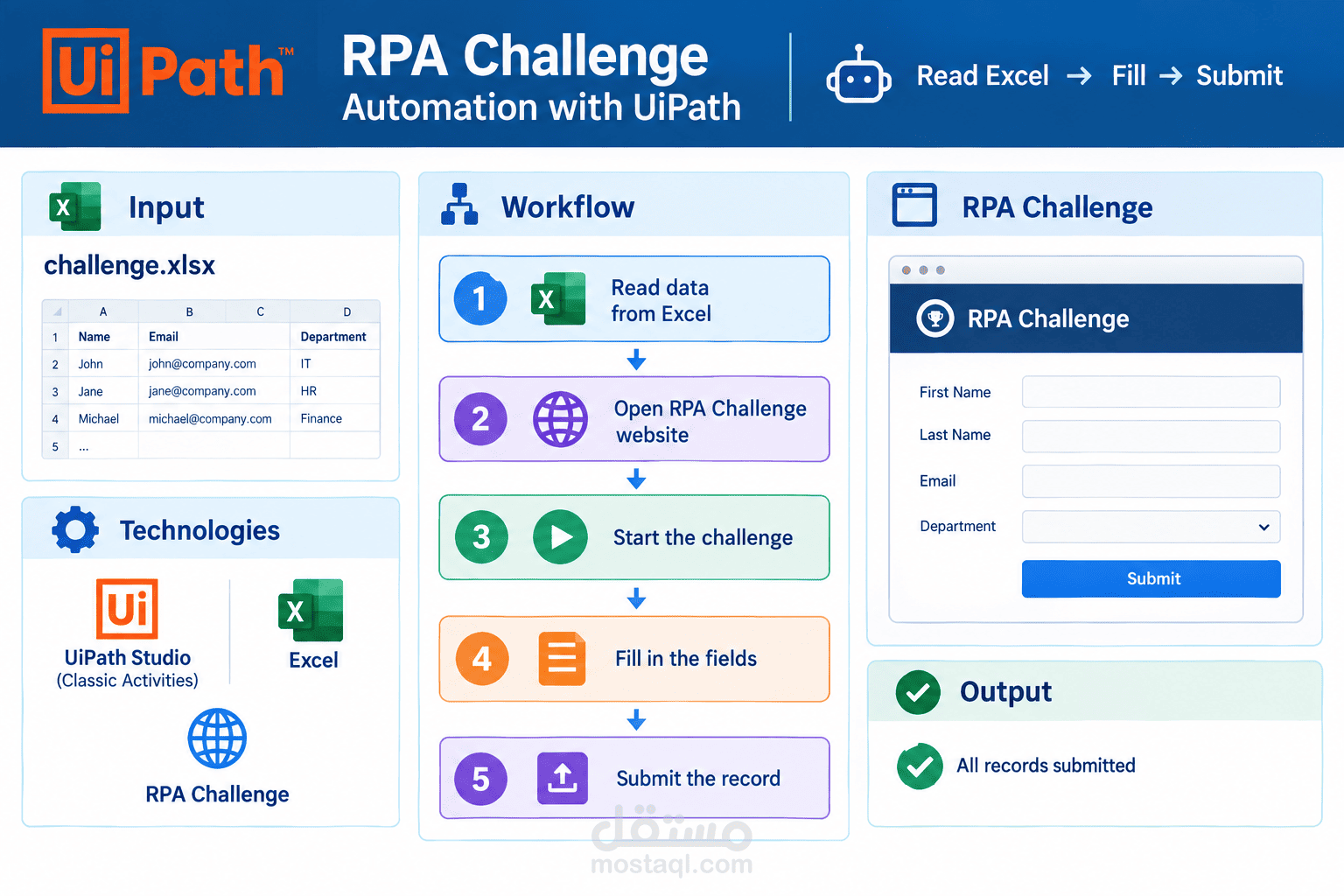The height and width of the screenshot is (896, 1344).
Task: Click the "Read Excel" text in the top banner
Action: coord(983,76)
